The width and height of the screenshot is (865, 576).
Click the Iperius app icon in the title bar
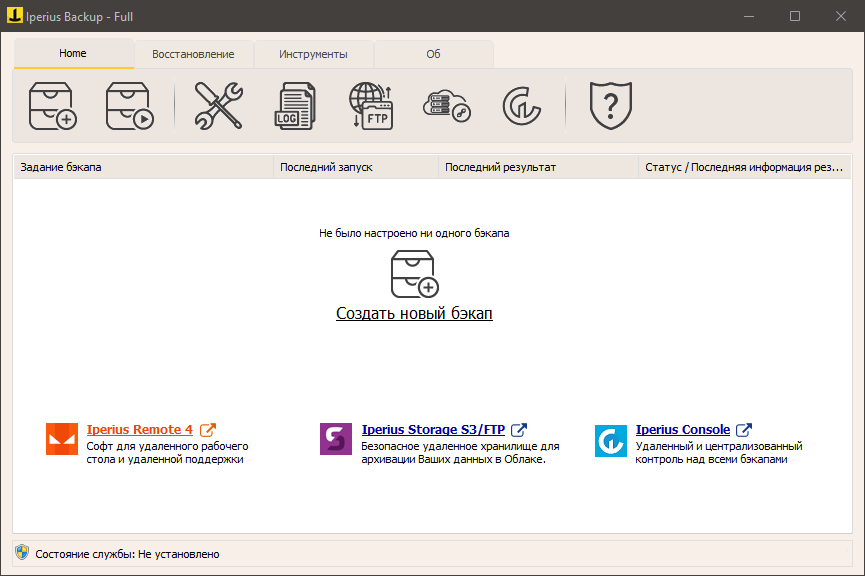[16, 15]
